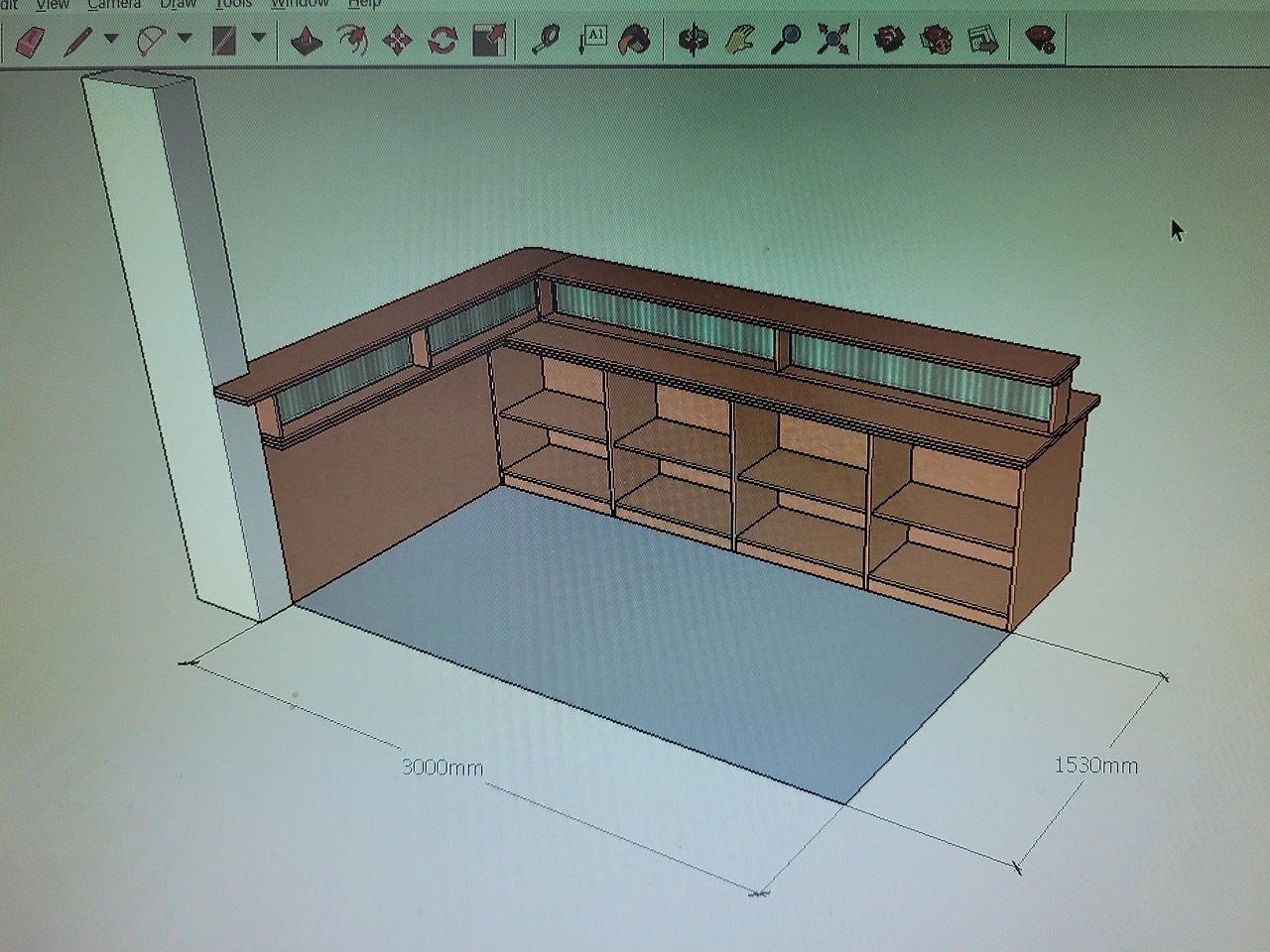The image size is (1270, 952).
Task: Activate the Push/Pull tool
Action: [307, 41]
